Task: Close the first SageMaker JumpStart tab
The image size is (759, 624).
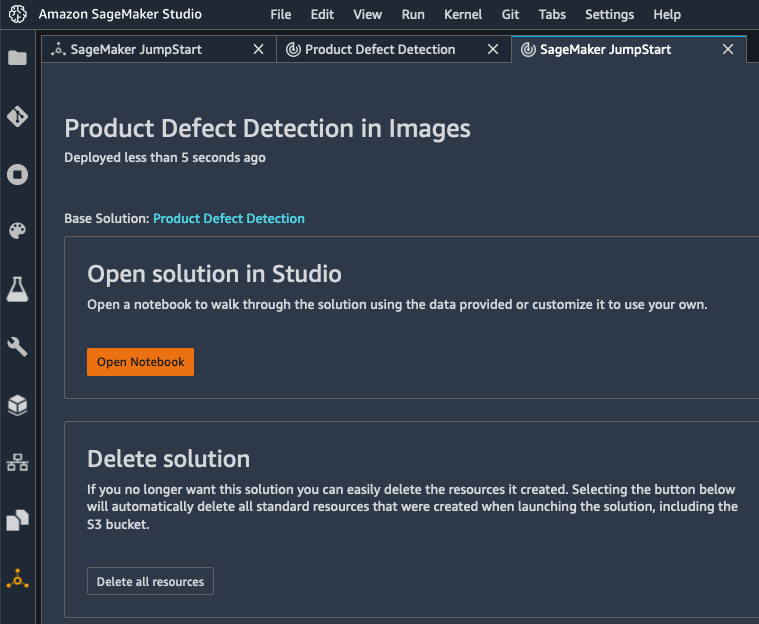Action: pyautogui.click(x=258, y=49)
